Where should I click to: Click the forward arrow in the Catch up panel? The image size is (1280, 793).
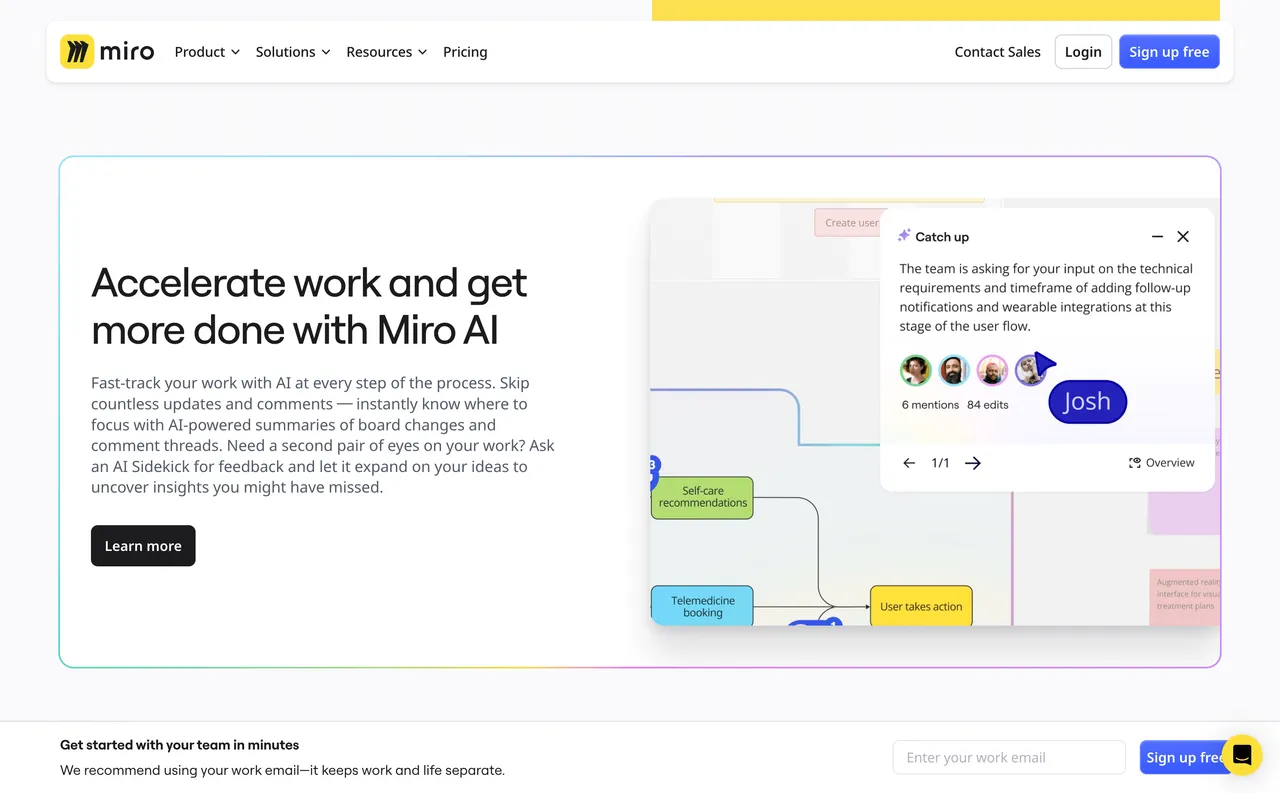972,463
